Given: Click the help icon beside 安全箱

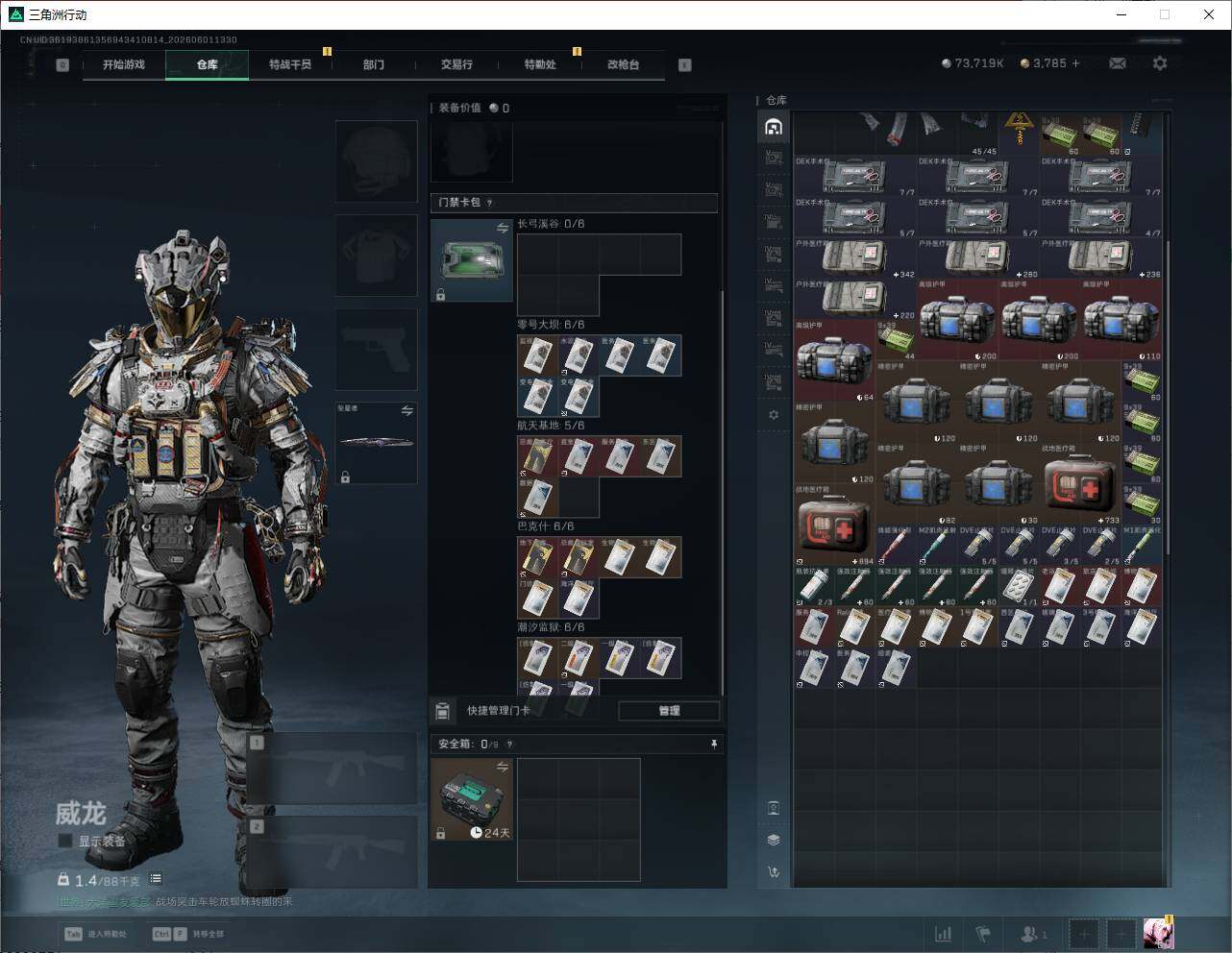Looking at the screenshot, I should coord(509,744).
